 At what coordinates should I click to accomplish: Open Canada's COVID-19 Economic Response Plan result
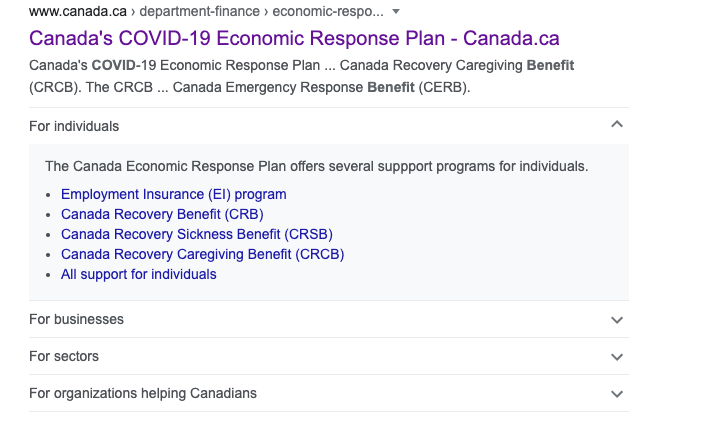pyautogui.click(x=294, y=38)
